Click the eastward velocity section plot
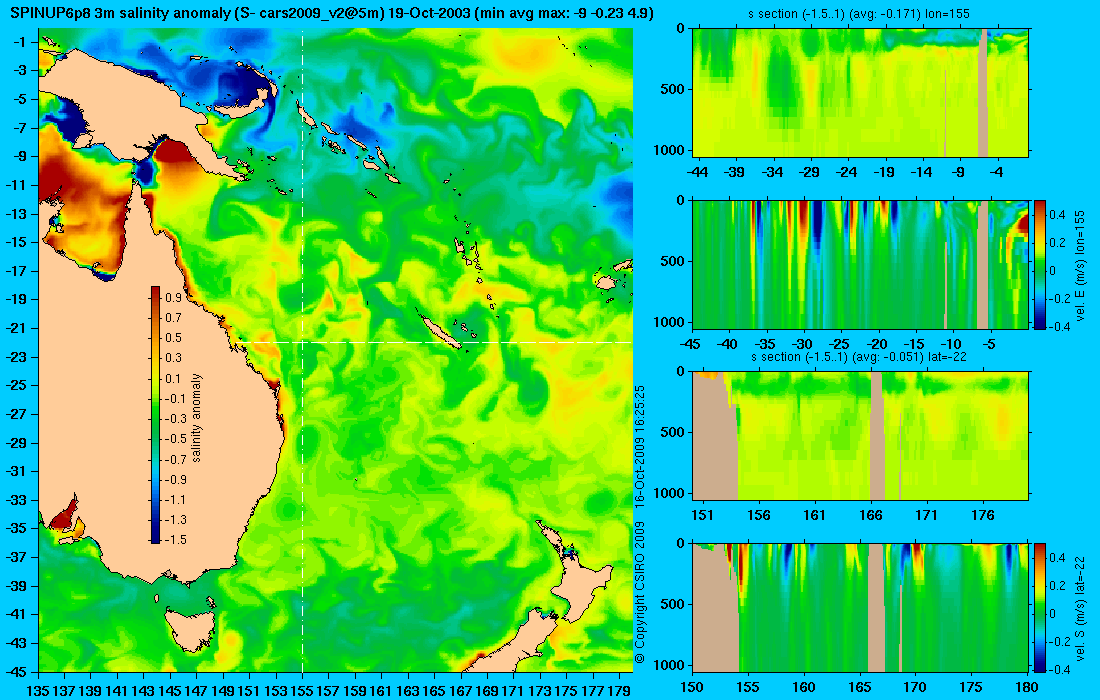 pos(861,264)
